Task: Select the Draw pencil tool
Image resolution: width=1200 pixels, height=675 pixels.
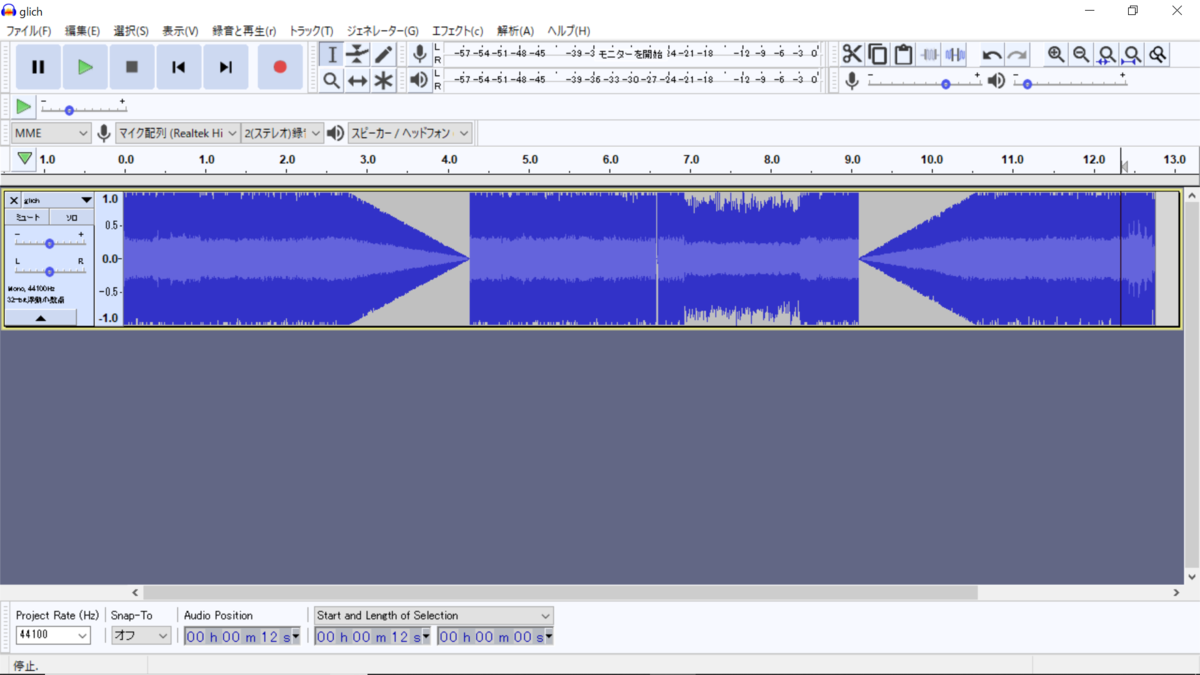Action: click(x=383, y=55)
